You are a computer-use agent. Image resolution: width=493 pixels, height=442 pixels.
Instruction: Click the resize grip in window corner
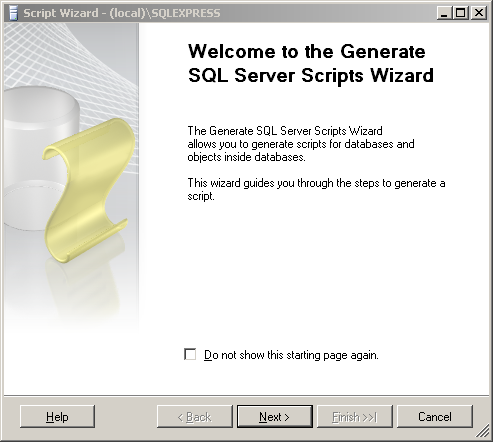483,432
